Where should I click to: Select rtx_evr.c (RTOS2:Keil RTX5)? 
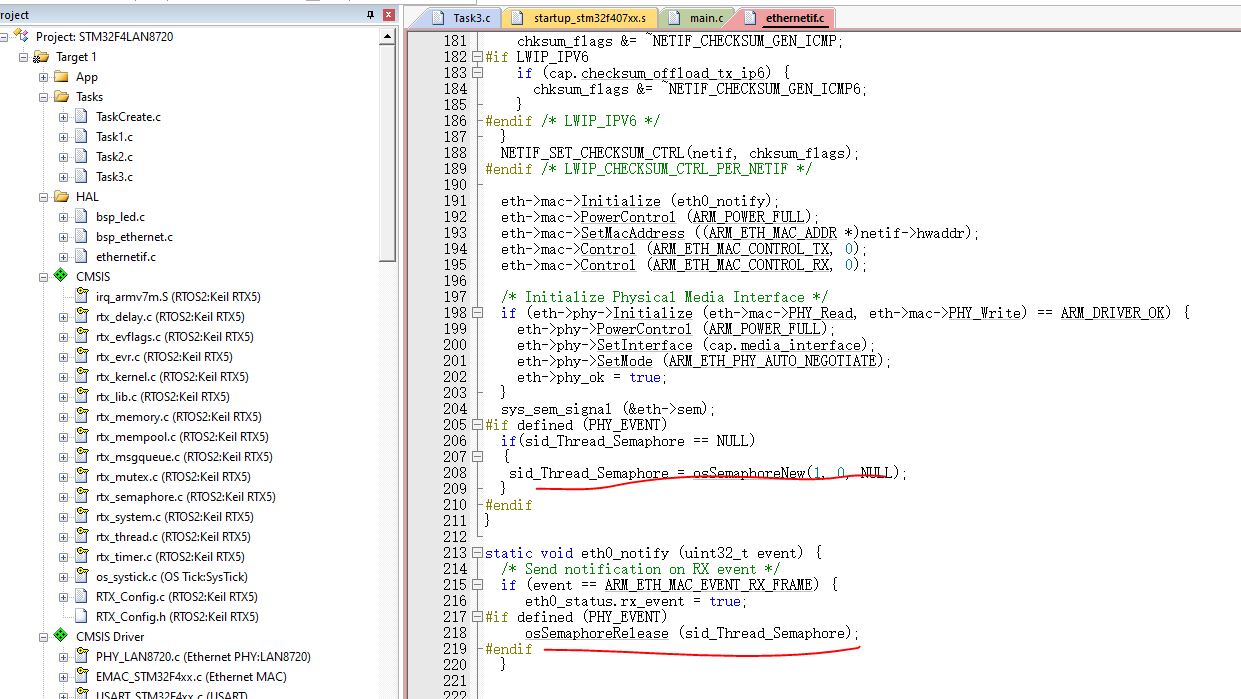click(164, 357)
